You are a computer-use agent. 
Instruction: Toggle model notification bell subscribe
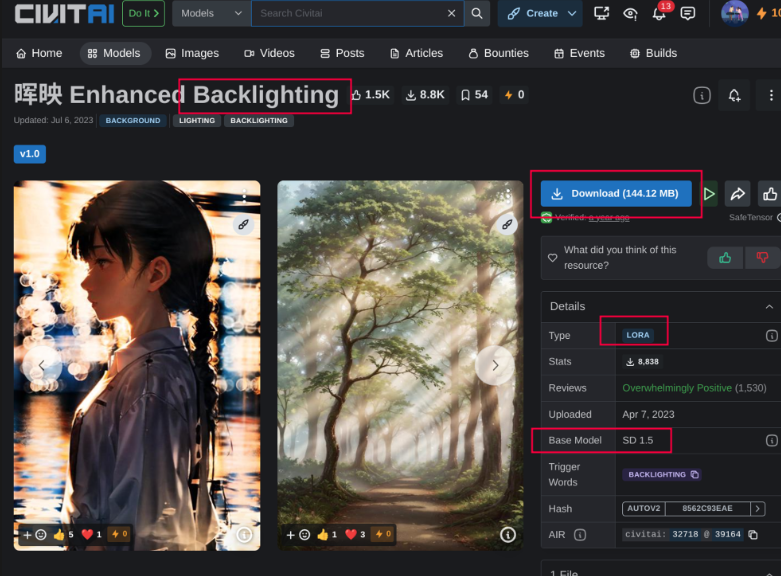(x=734, y=95)
